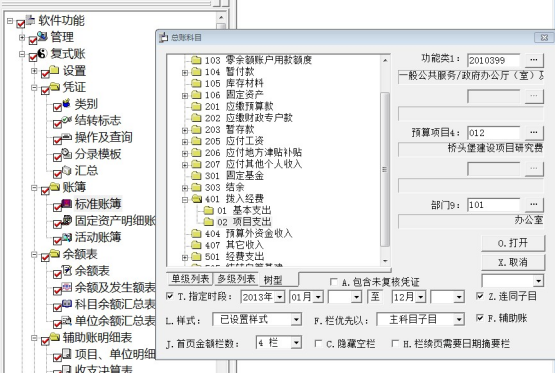Click the 管理 node icon
This screenshot has width=556, height=373.
point(43,36)
